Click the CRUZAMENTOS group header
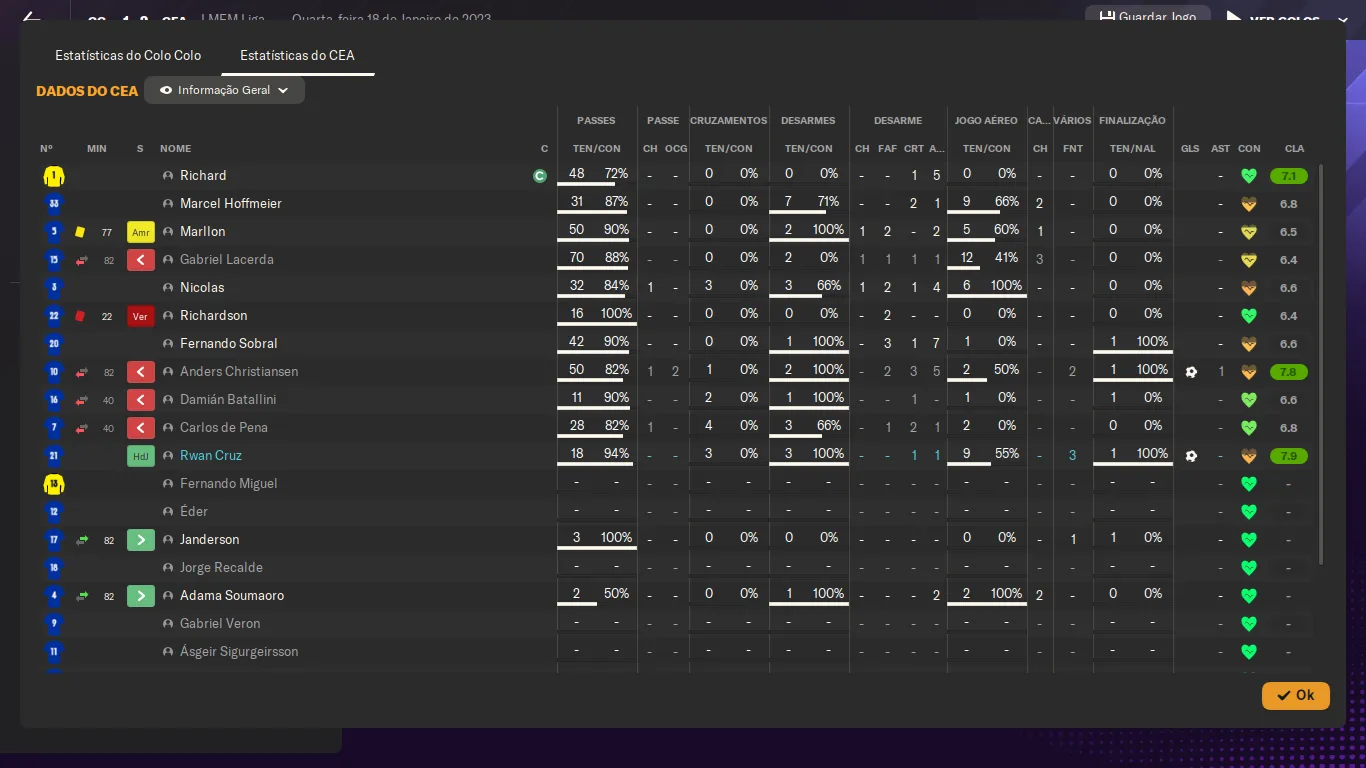 pos(728,121)
